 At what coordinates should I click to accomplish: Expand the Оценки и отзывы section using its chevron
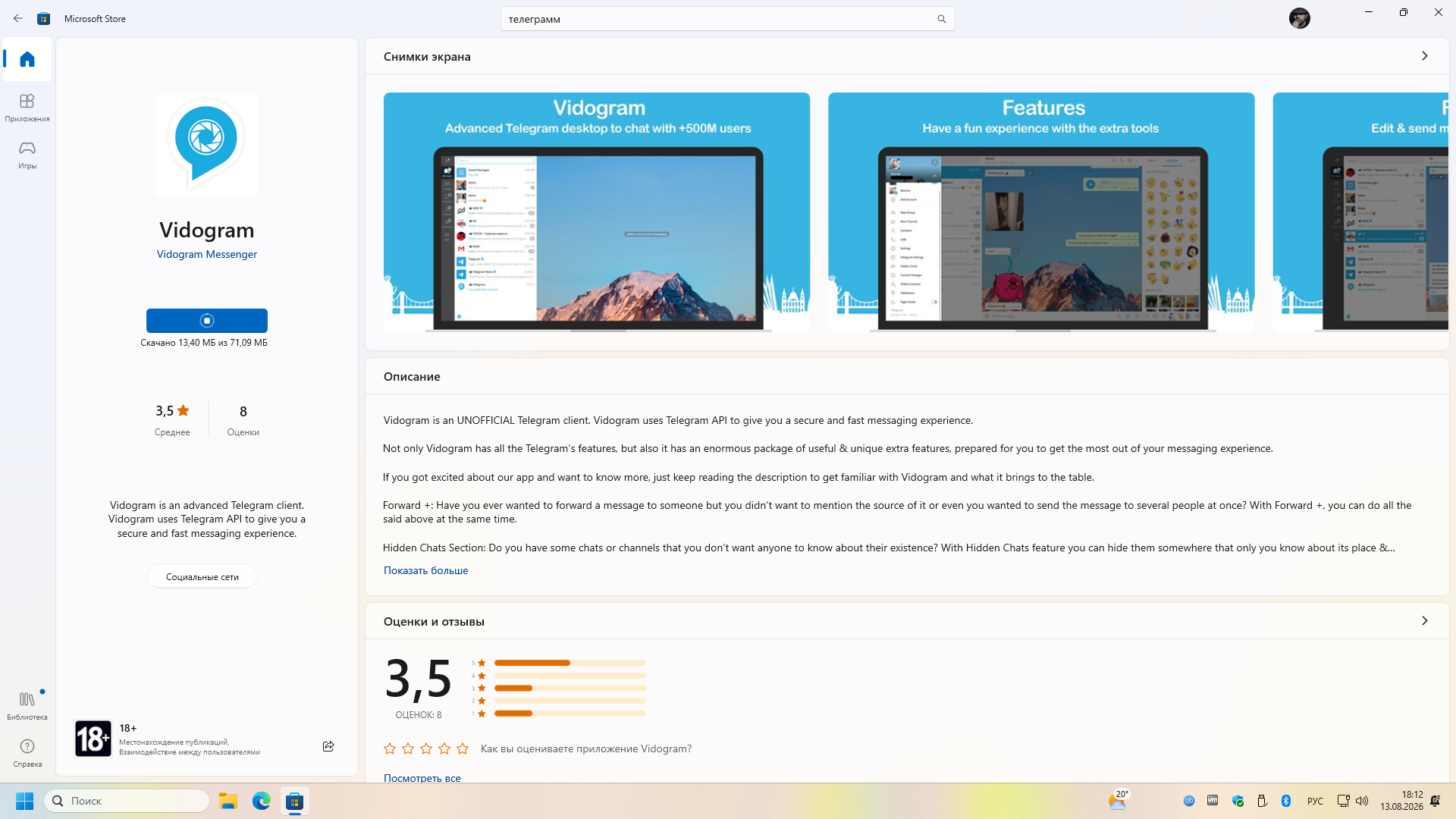tap(1424, 621)
